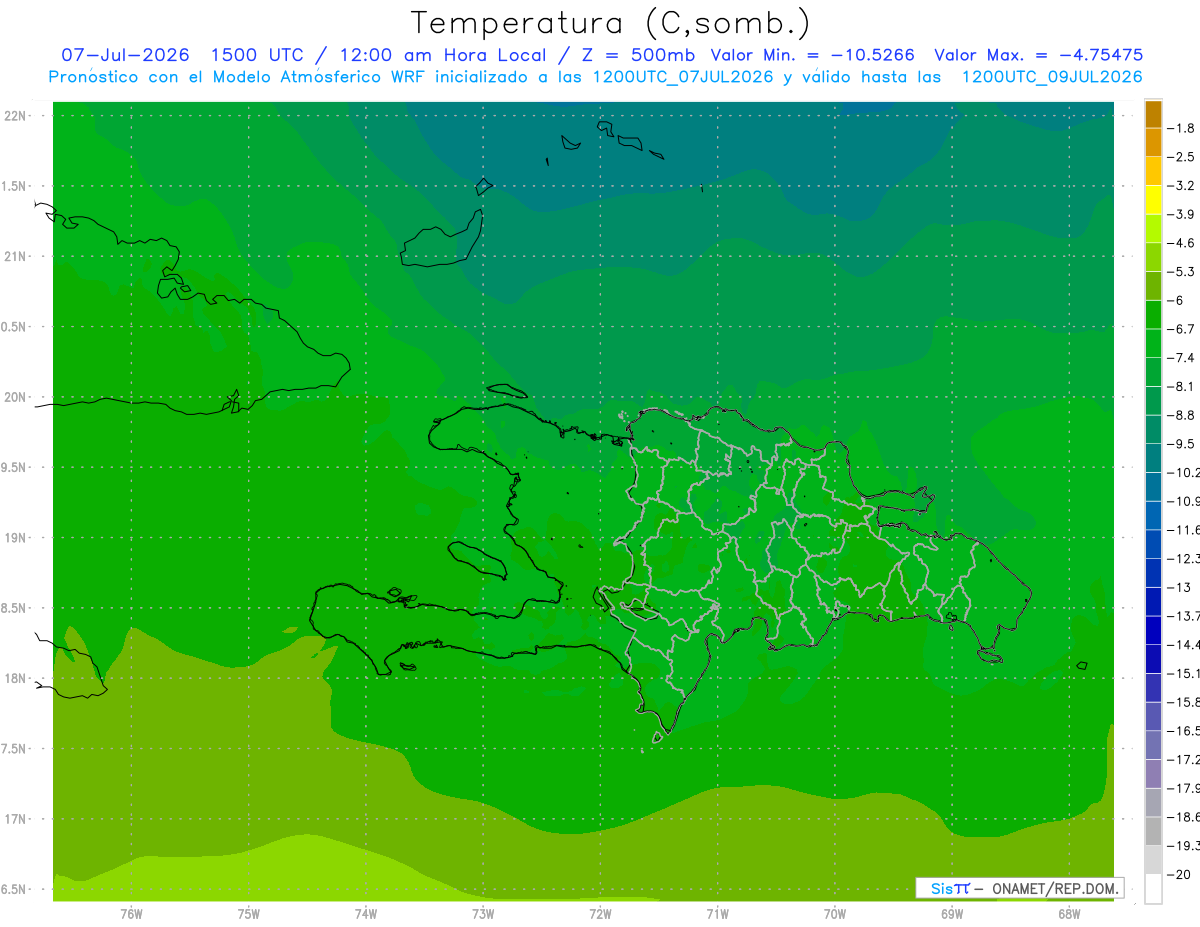Image resolution: width=1200 pixels, height=927 pixels.
Task: Click the "-4.6" color scale value
Action: click(1181, 243)
